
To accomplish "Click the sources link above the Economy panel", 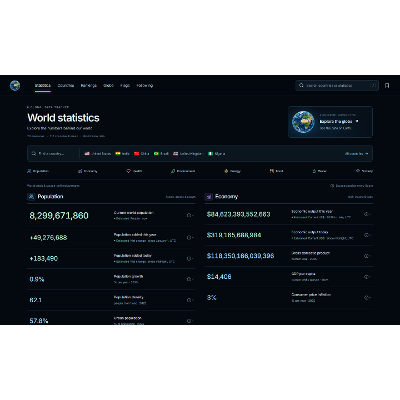I will [x=352, y=186].
